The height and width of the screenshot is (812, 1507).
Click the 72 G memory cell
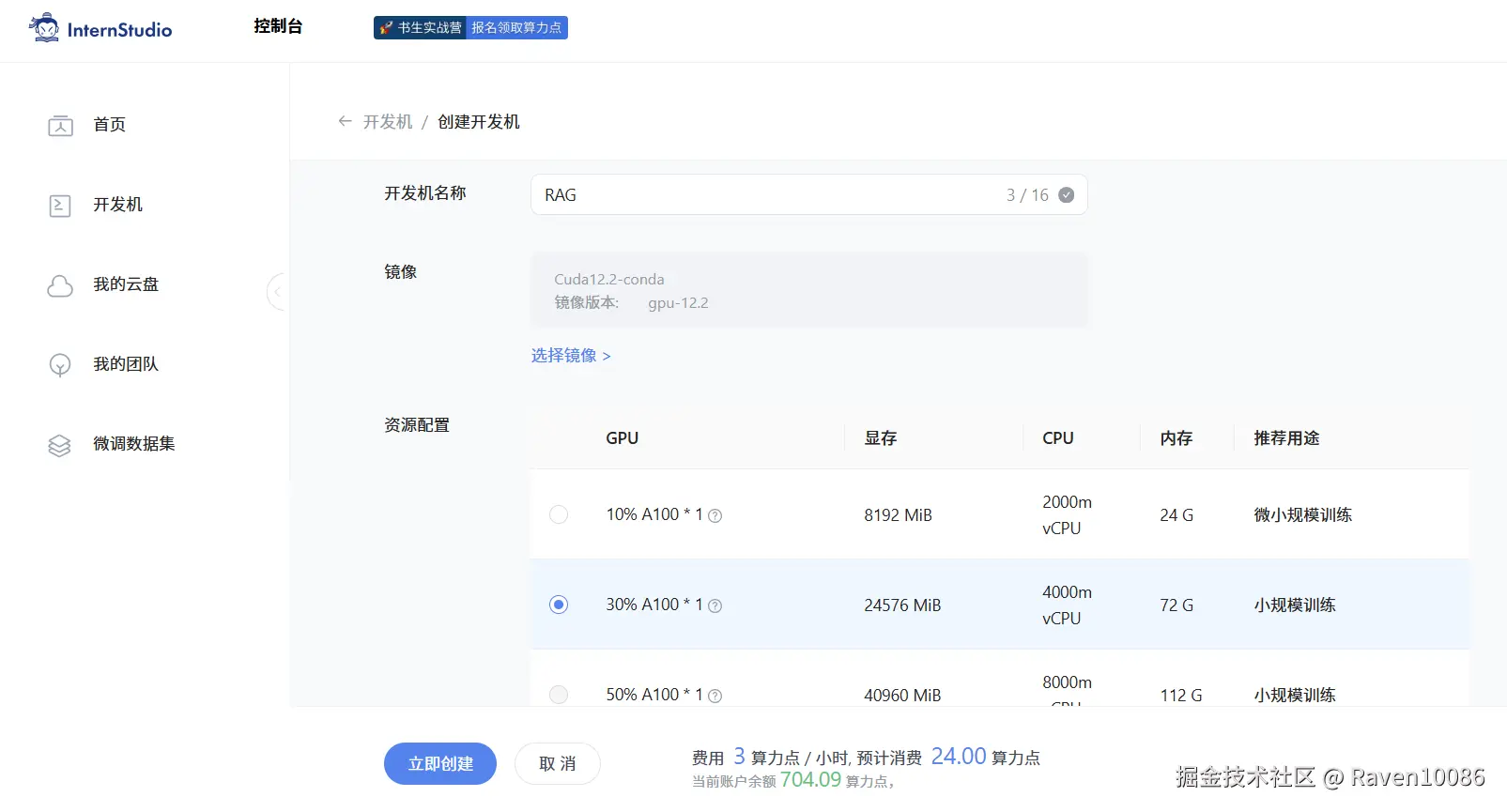(1176, 605)
